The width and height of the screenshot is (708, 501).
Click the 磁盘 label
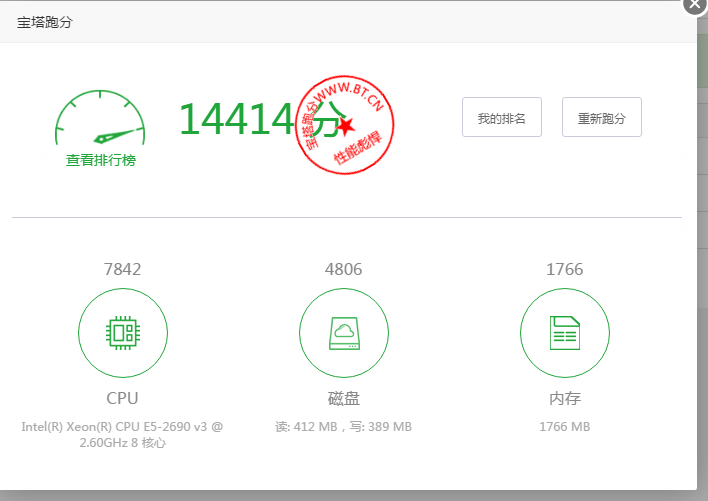344,398
